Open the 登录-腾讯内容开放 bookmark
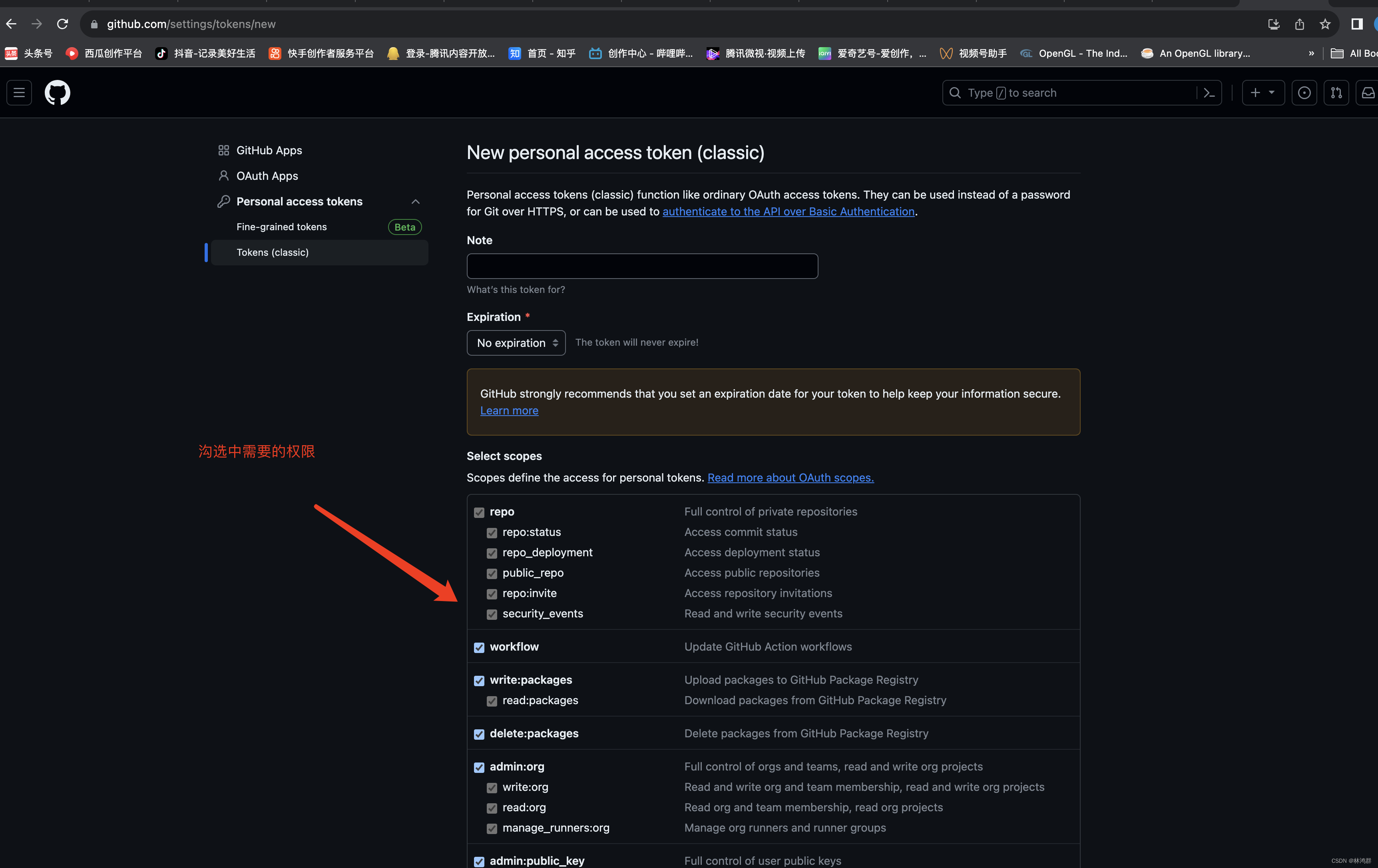1378x868 pixels. coord(441,53)
